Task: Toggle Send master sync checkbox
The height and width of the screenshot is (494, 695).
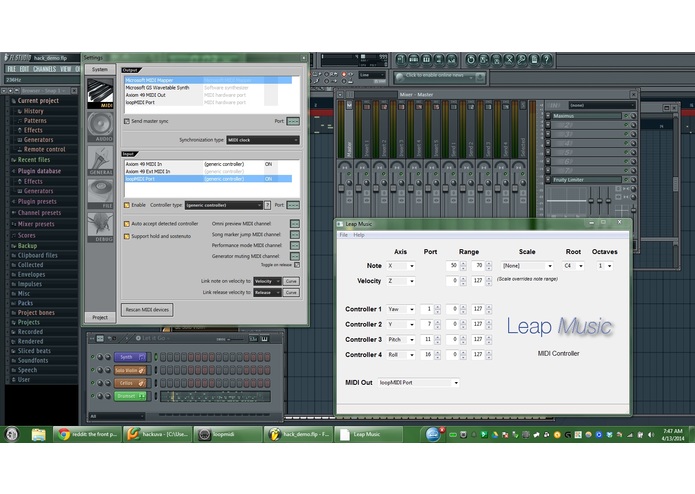Action: [127, 121]
